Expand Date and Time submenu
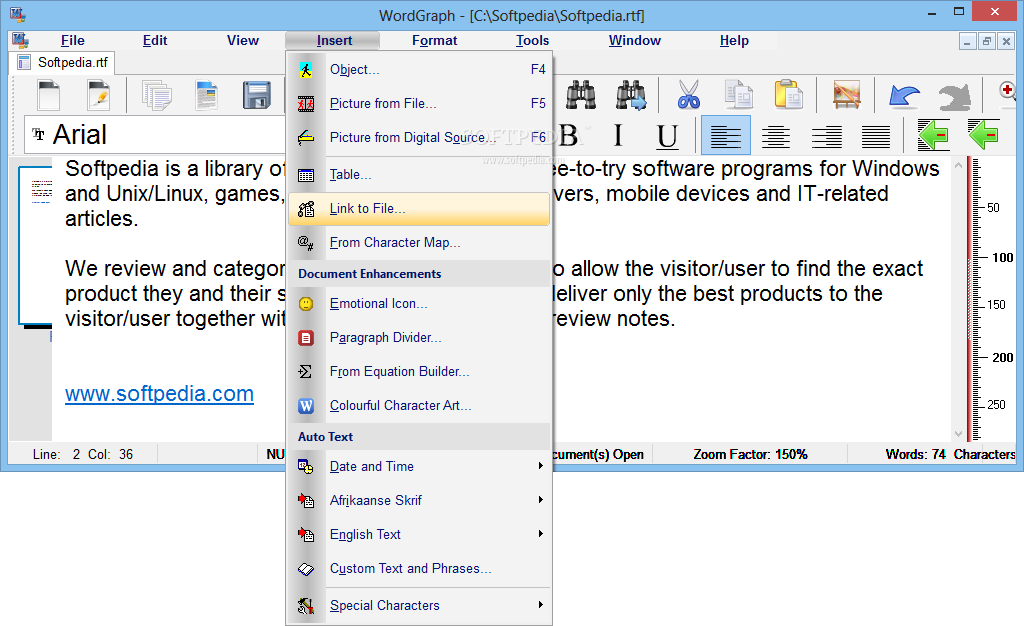Viewport: 1024px width, 626px height. pos(419,466)
